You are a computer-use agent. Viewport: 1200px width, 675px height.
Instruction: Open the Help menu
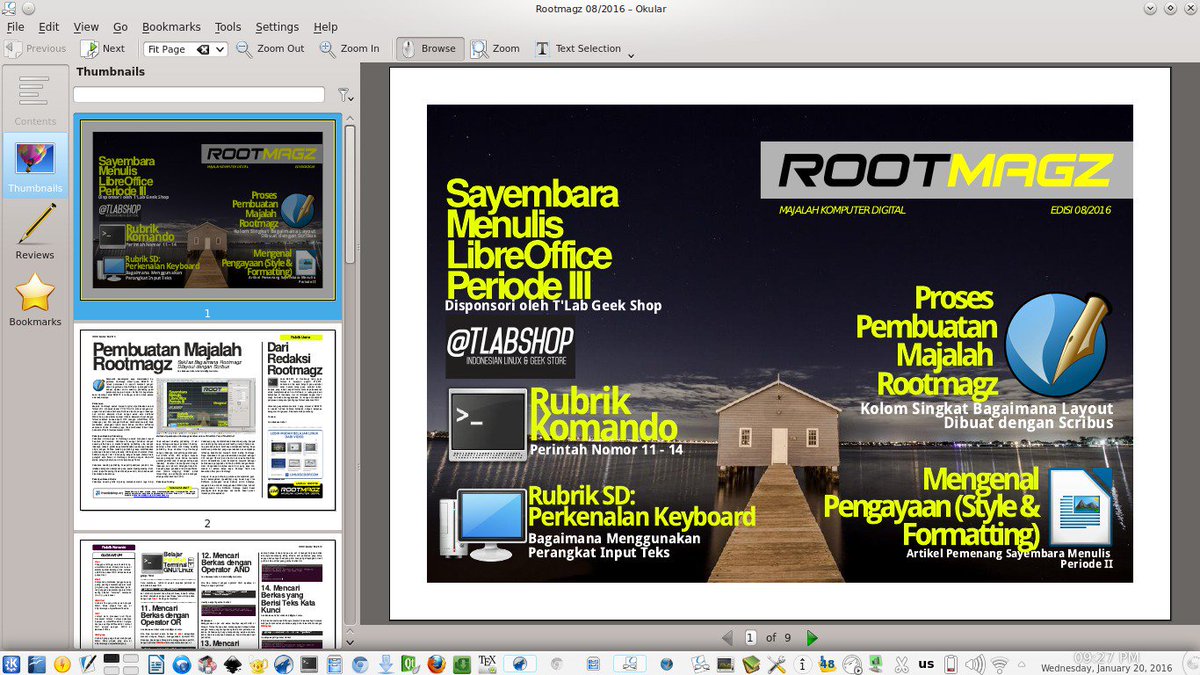pyautogui.click(x=325, y=27)
